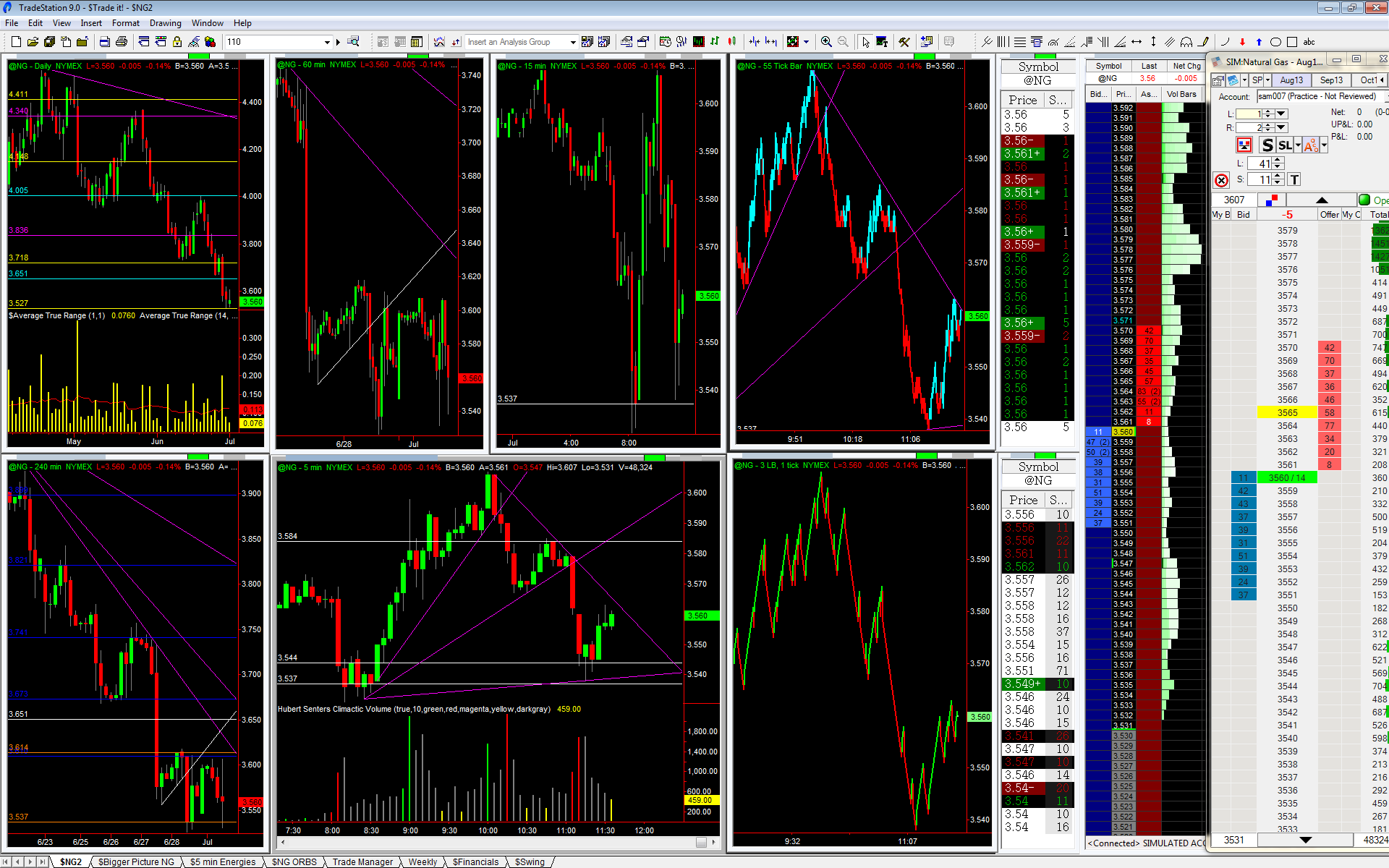Click the New document toolbar icon
1389x868 pixels.
[x=16, y=42]
